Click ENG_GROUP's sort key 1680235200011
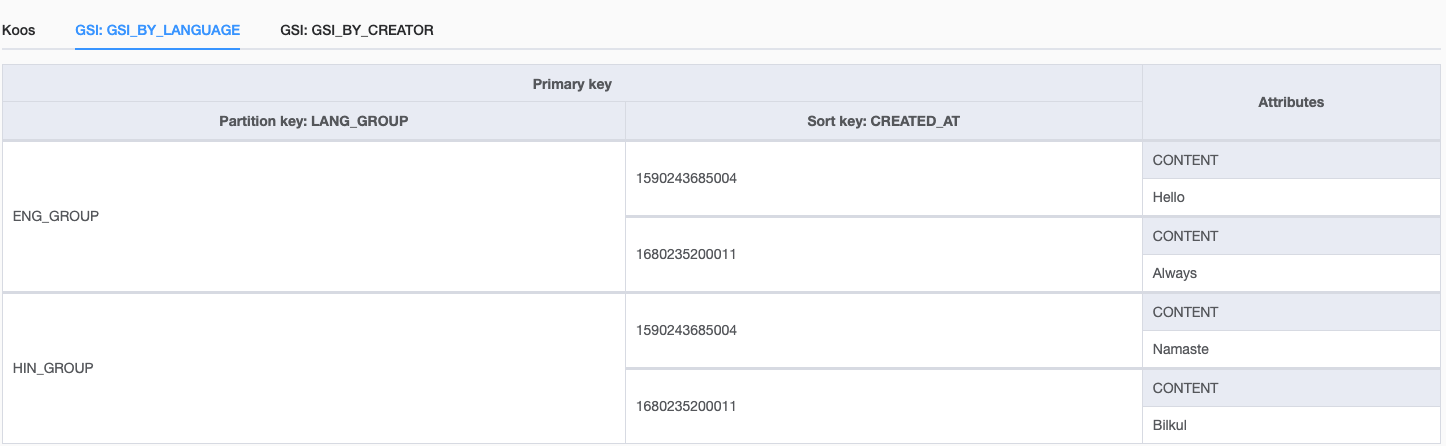 point(686,254)
